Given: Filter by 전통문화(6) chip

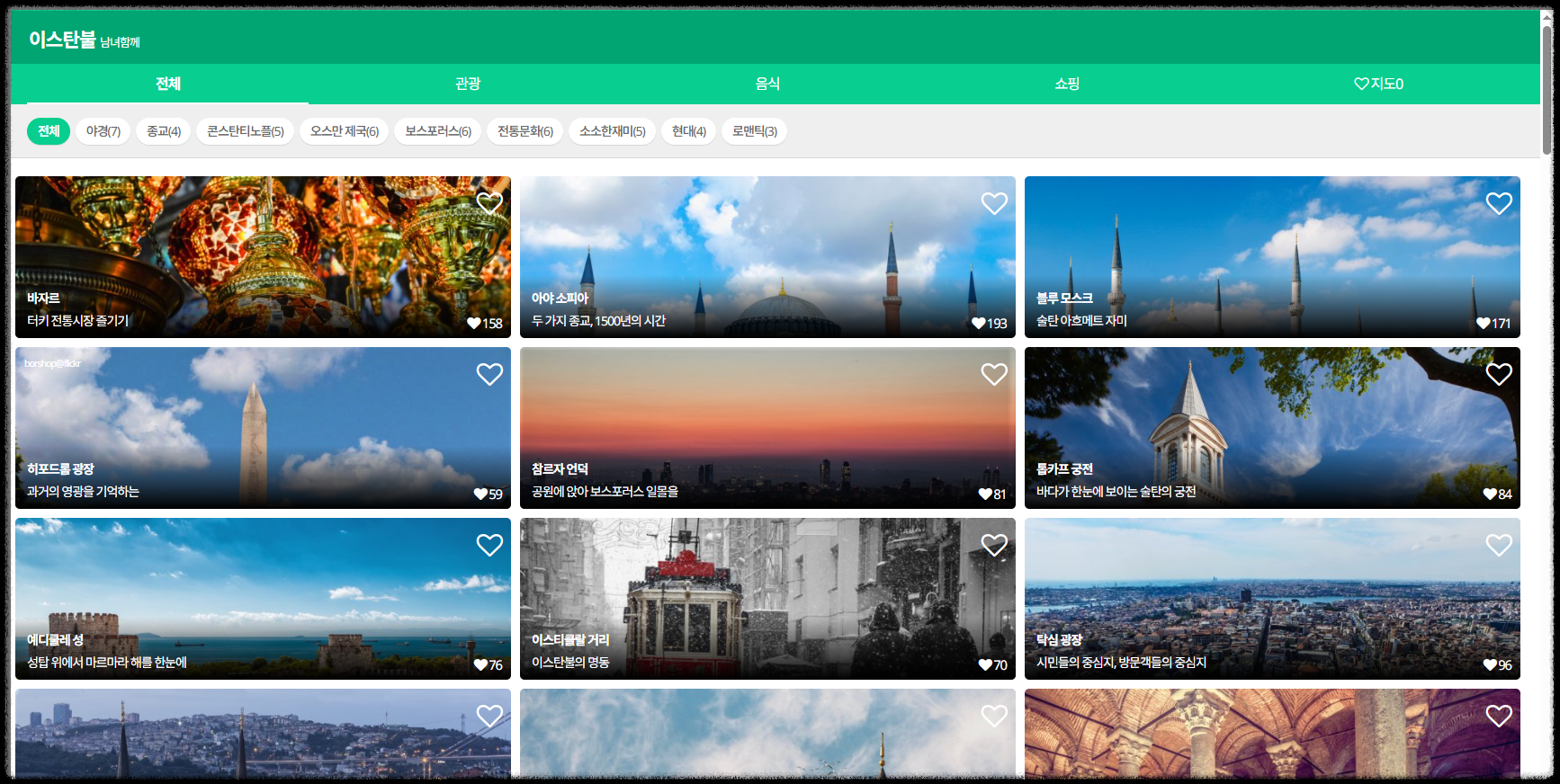Looking at the screenshot, I should pyautogui.click(x=525, y=131).
